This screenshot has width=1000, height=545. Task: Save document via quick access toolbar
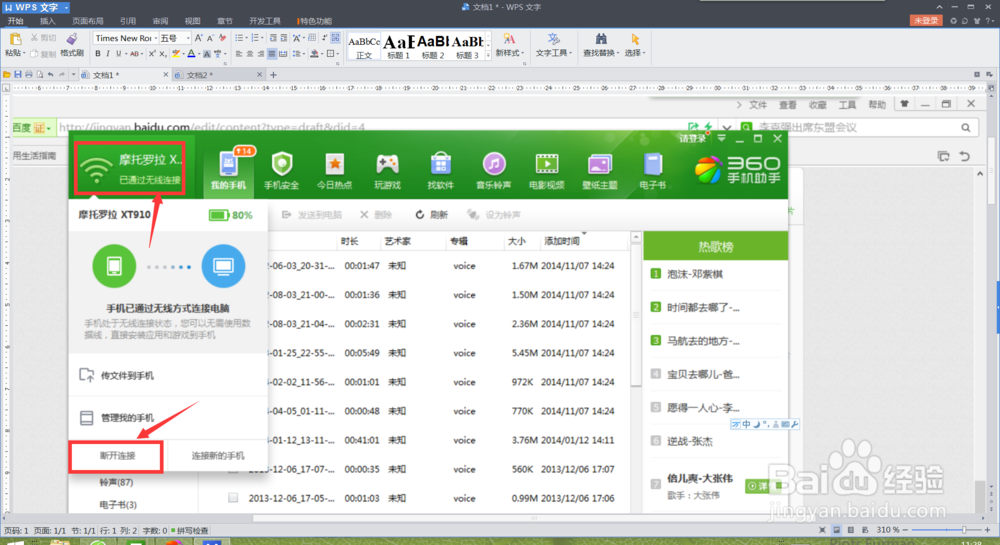point(18,75)
